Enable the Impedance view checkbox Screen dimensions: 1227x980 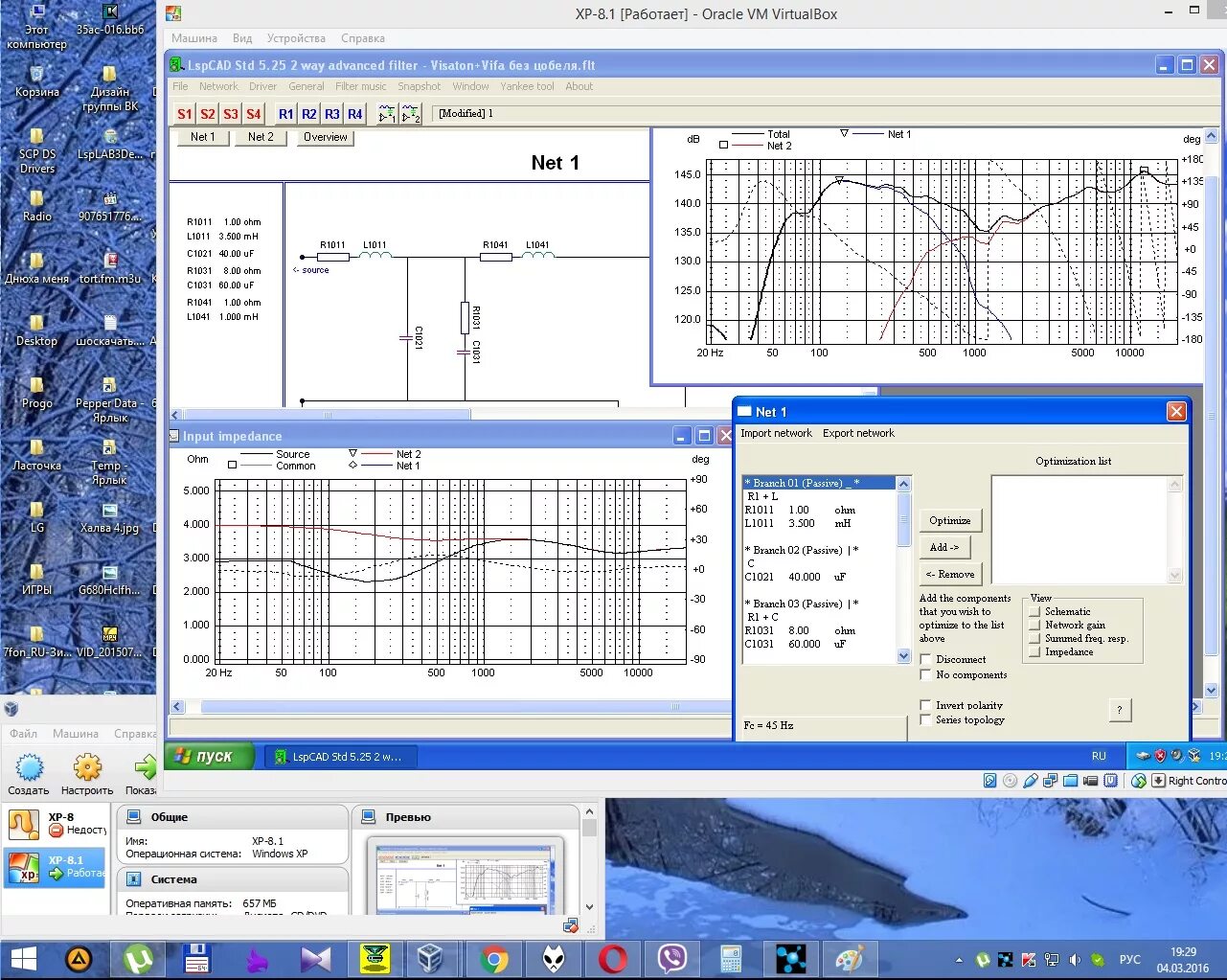[1034, 651]
